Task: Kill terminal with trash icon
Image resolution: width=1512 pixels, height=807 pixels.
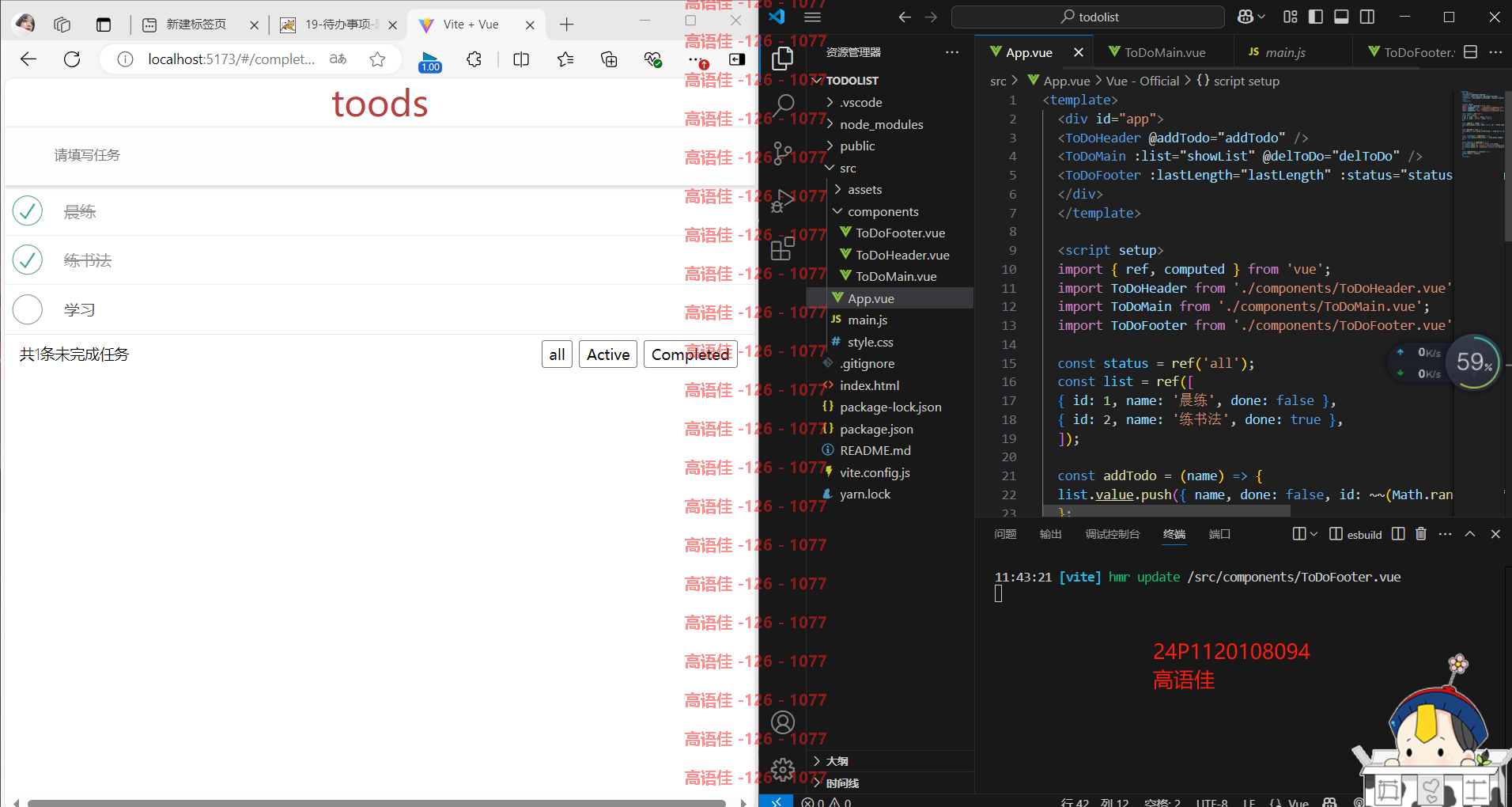Action: click(1421, 534)
